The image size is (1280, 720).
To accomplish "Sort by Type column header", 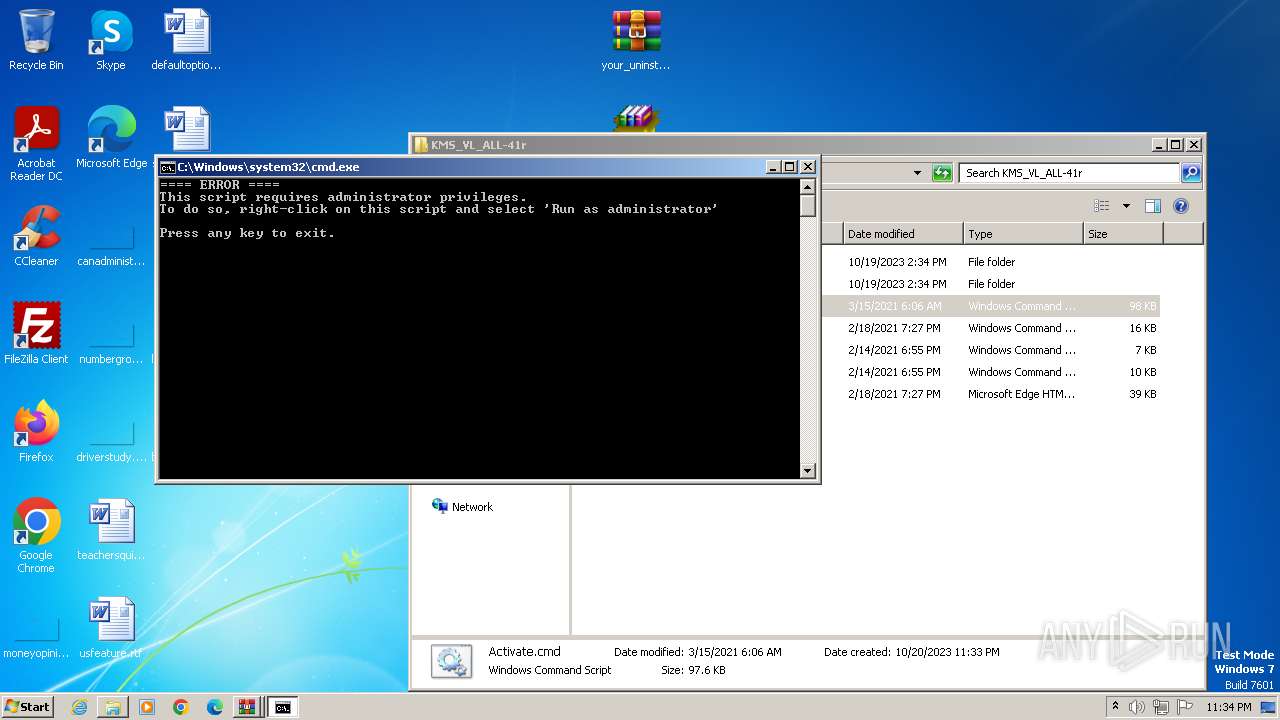I will (x=1023, y=234).
